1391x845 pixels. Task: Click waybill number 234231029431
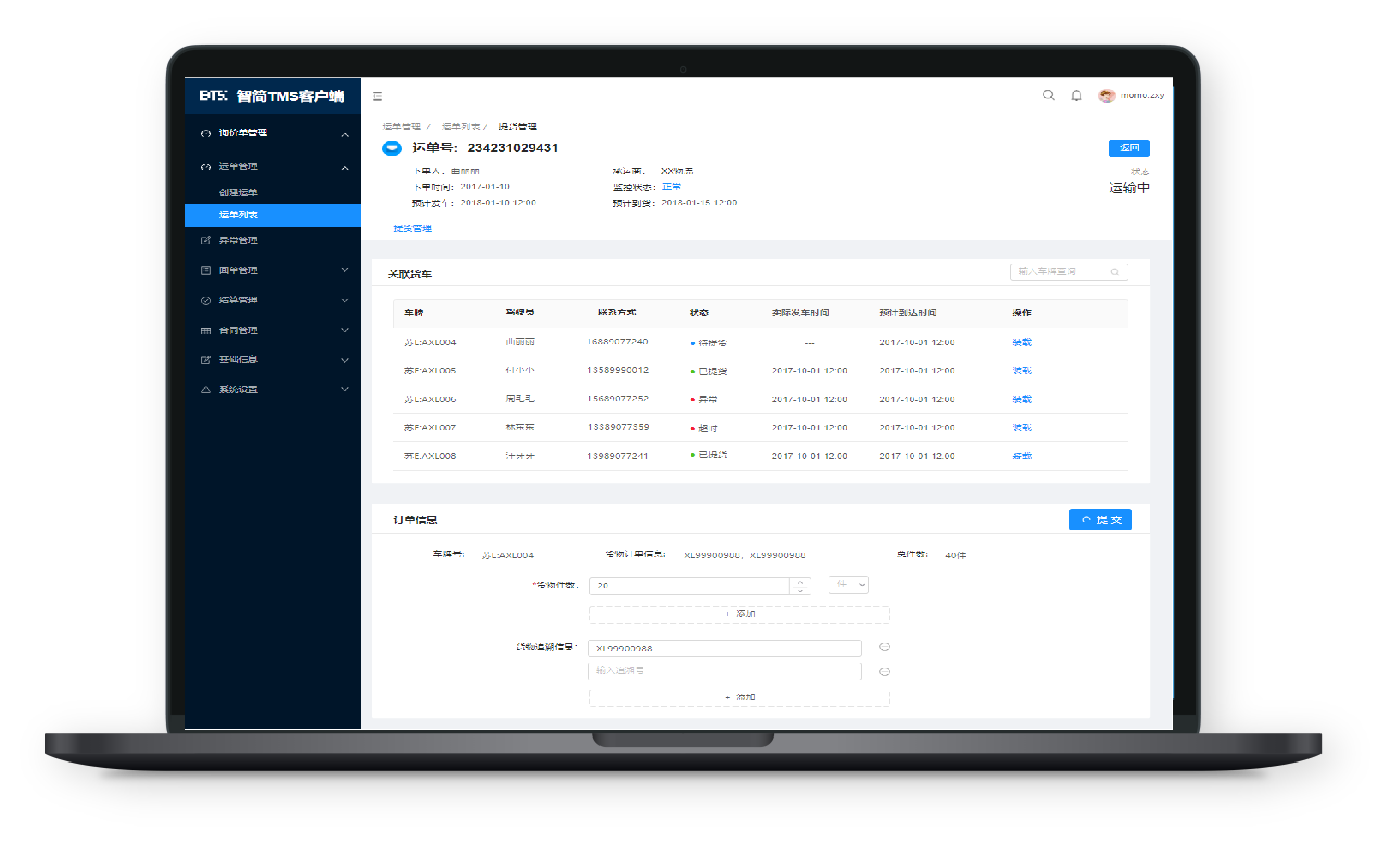pos(513,148)
